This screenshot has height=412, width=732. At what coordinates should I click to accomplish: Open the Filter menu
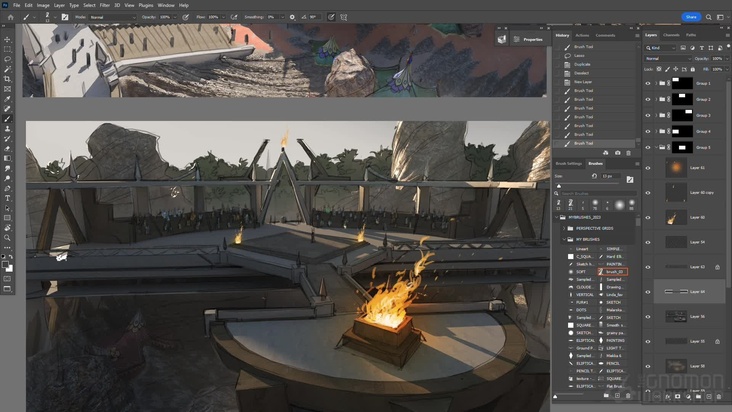105,5
